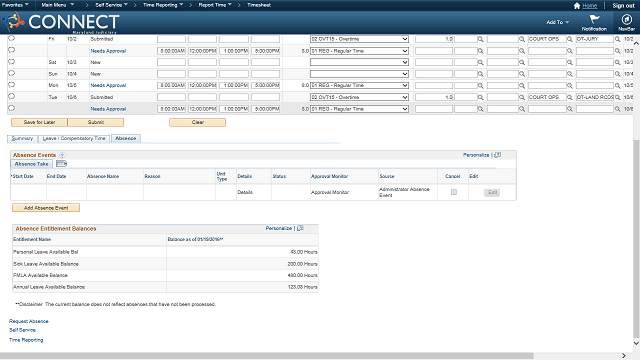Select the Absence Take tab
Screen dimensions: 640x360
[31, 164]
